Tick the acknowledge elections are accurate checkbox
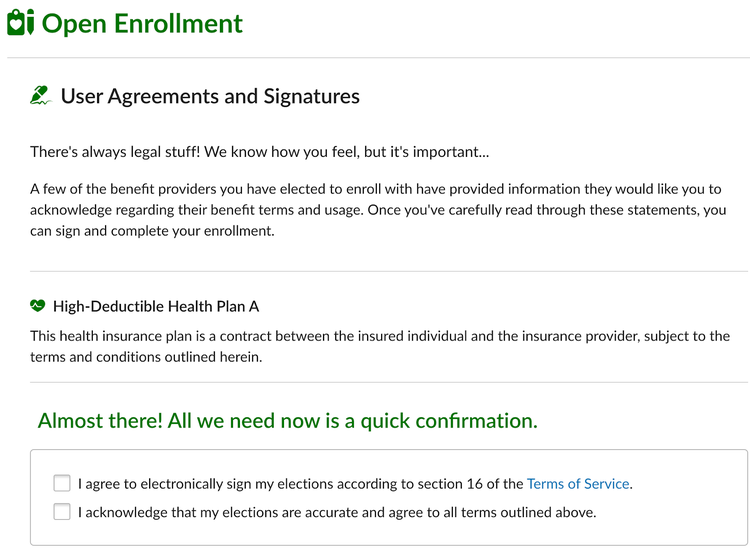This screenshot has width=750, height=548. click(62, 512)
